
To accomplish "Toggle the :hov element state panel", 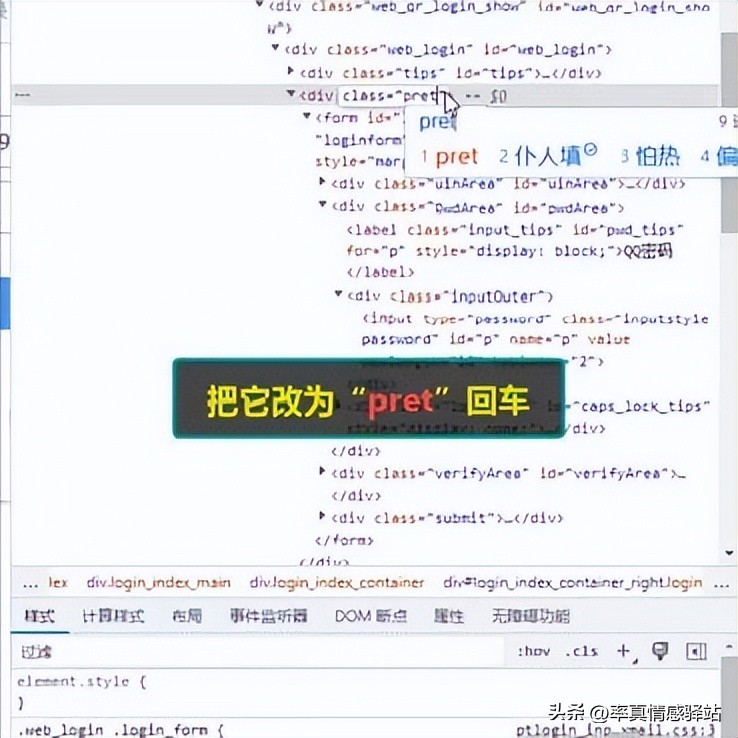I will coord(534,651).
